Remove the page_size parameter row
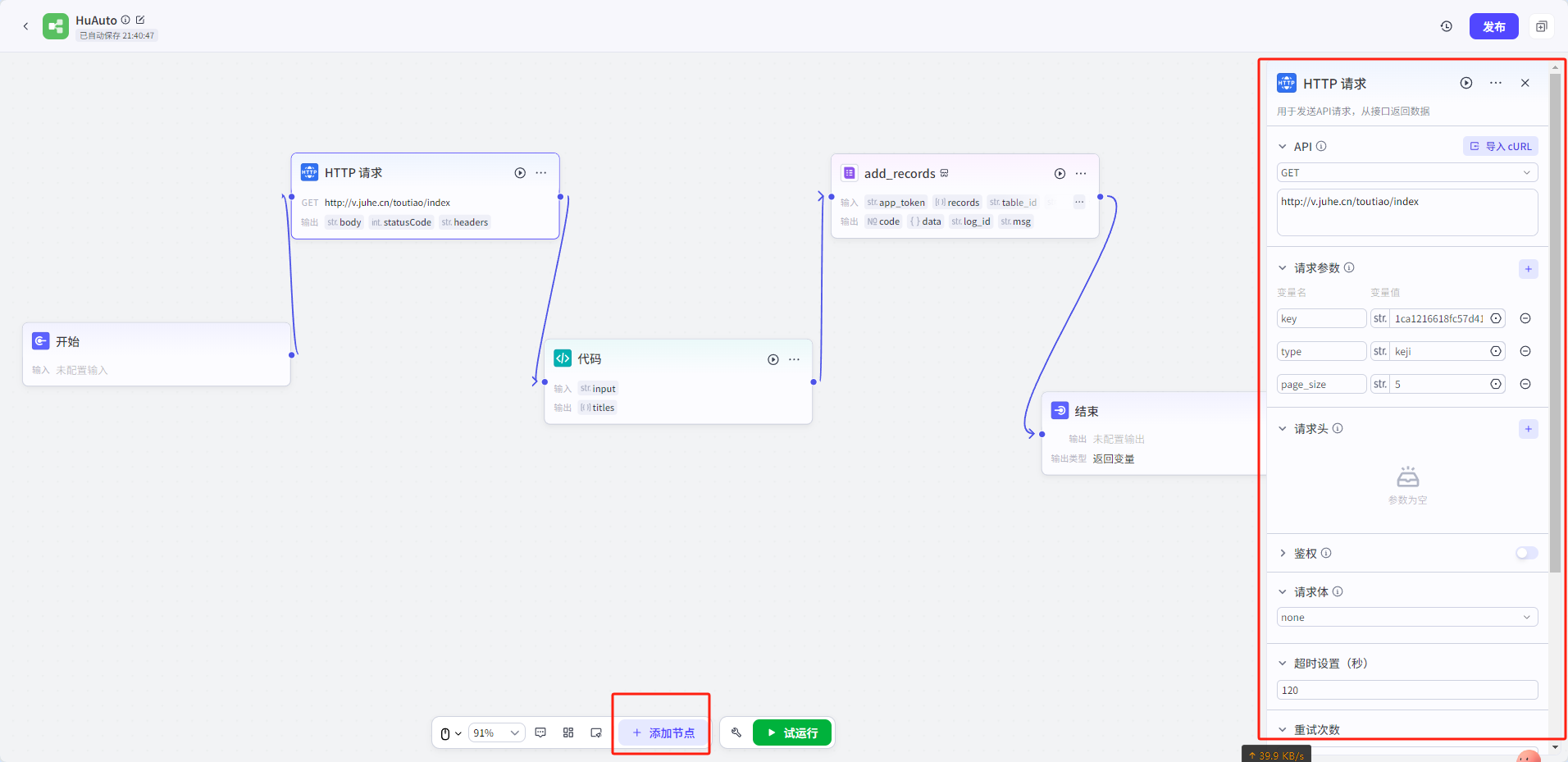 (1525, 384)
